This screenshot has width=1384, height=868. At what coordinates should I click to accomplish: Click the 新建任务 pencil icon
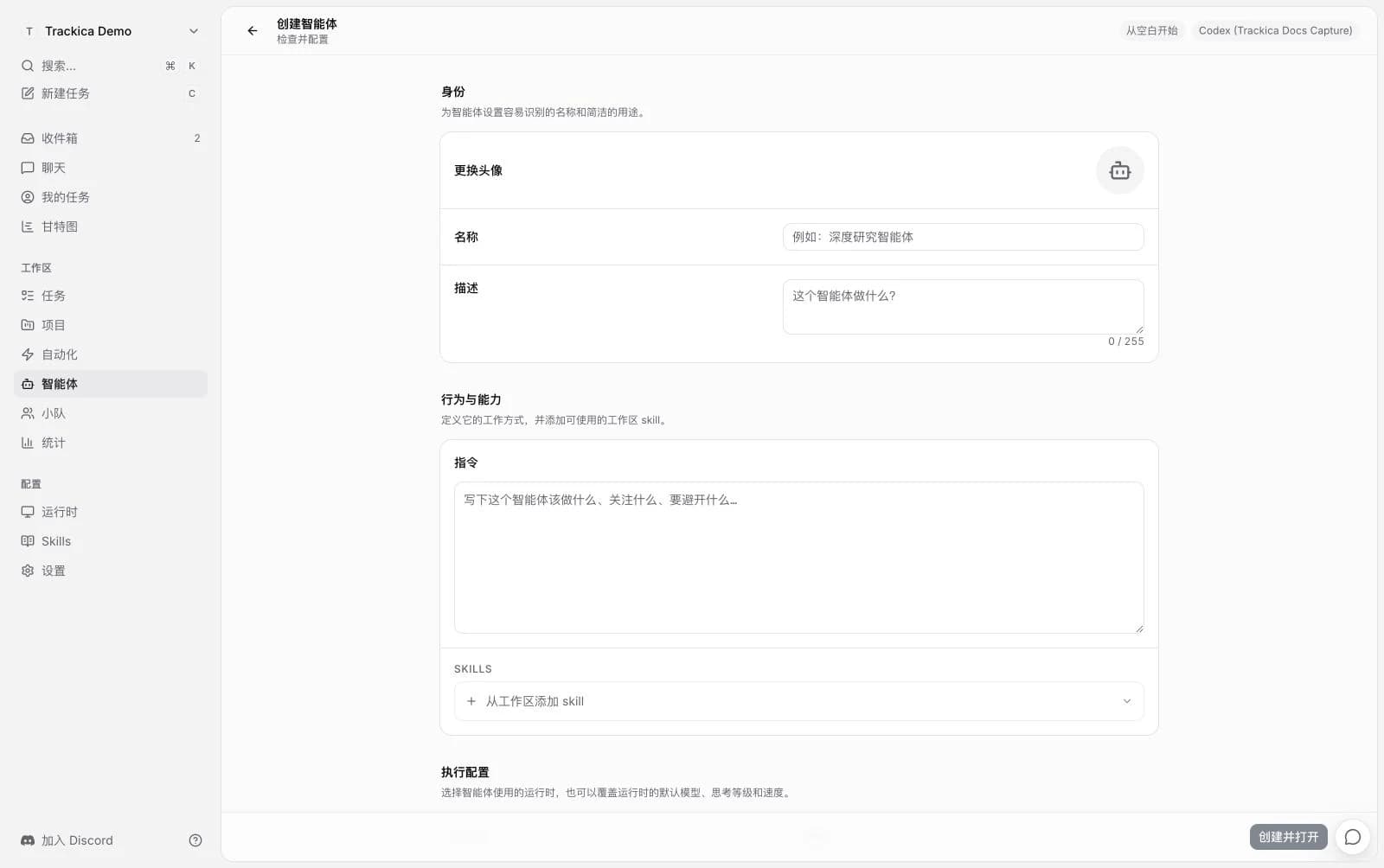tap(28, 93)
